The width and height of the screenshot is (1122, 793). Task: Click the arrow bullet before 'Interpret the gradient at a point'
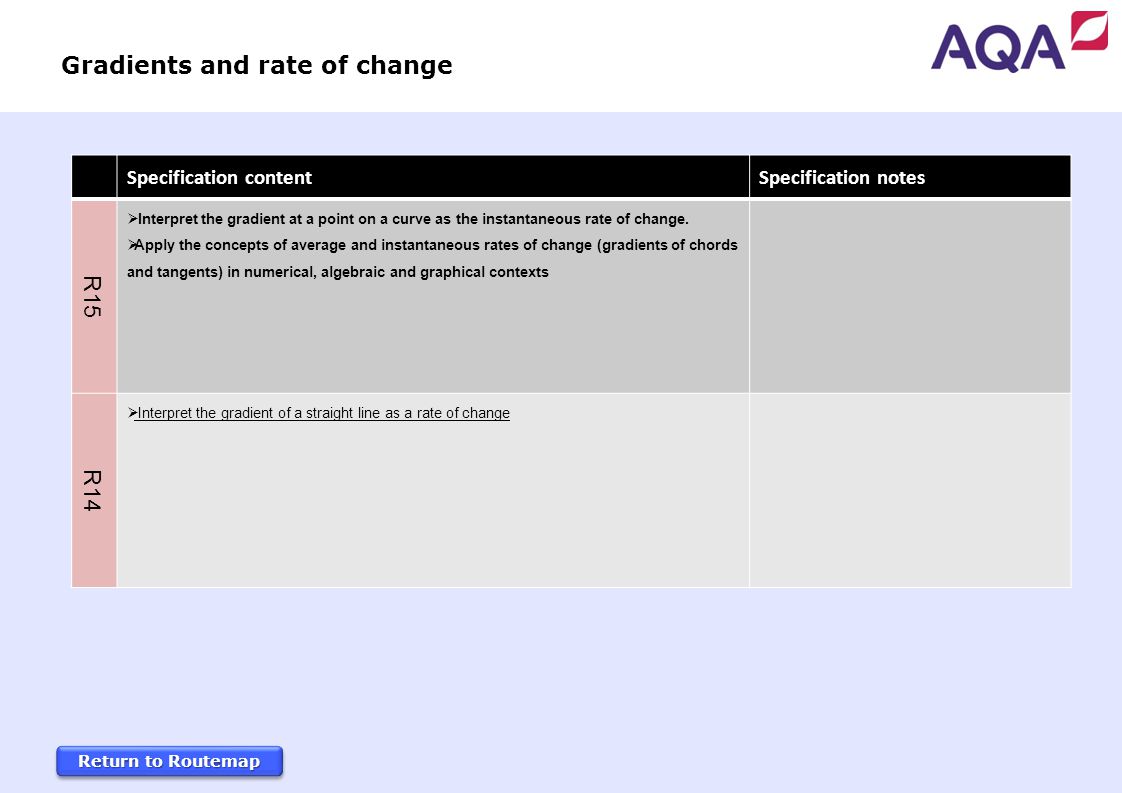132,218
